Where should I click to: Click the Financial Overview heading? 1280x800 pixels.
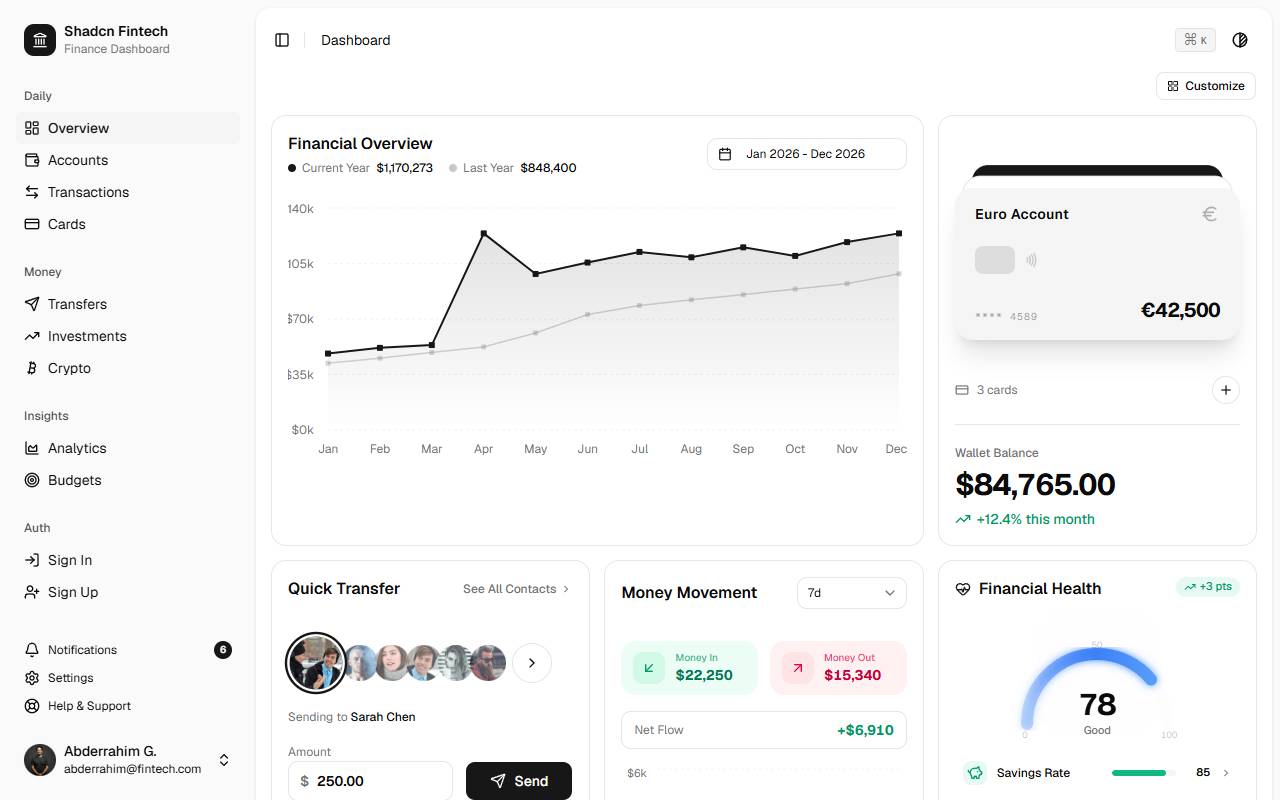(x=360, y=143)
